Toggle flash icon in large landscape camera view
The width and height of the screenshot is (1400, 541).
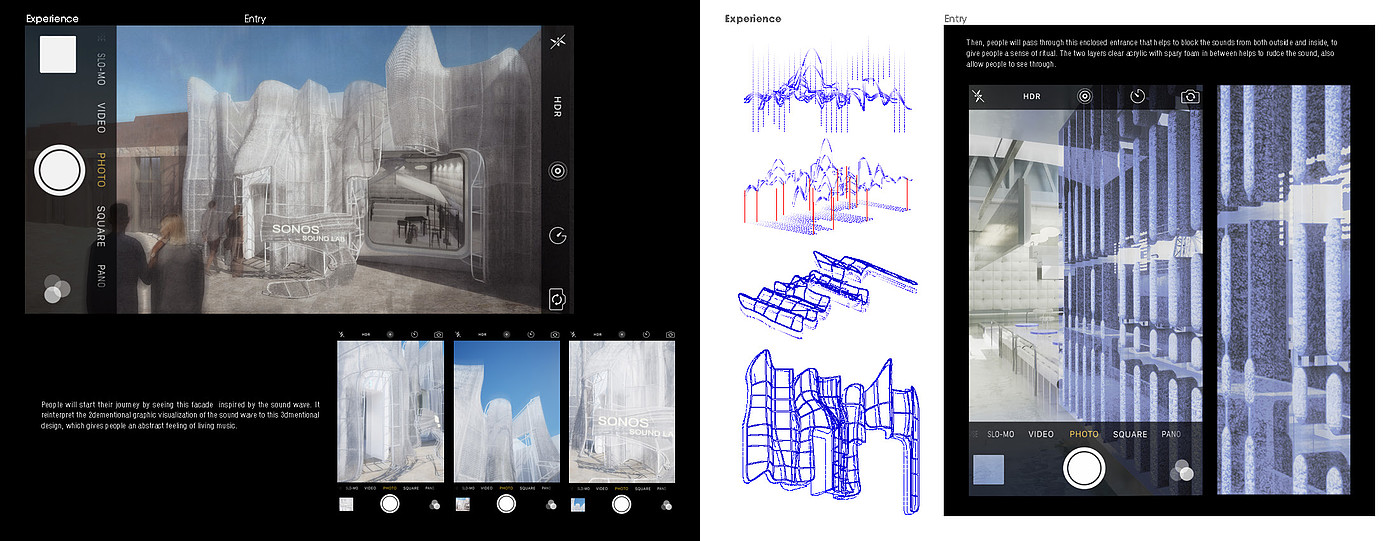558,42
